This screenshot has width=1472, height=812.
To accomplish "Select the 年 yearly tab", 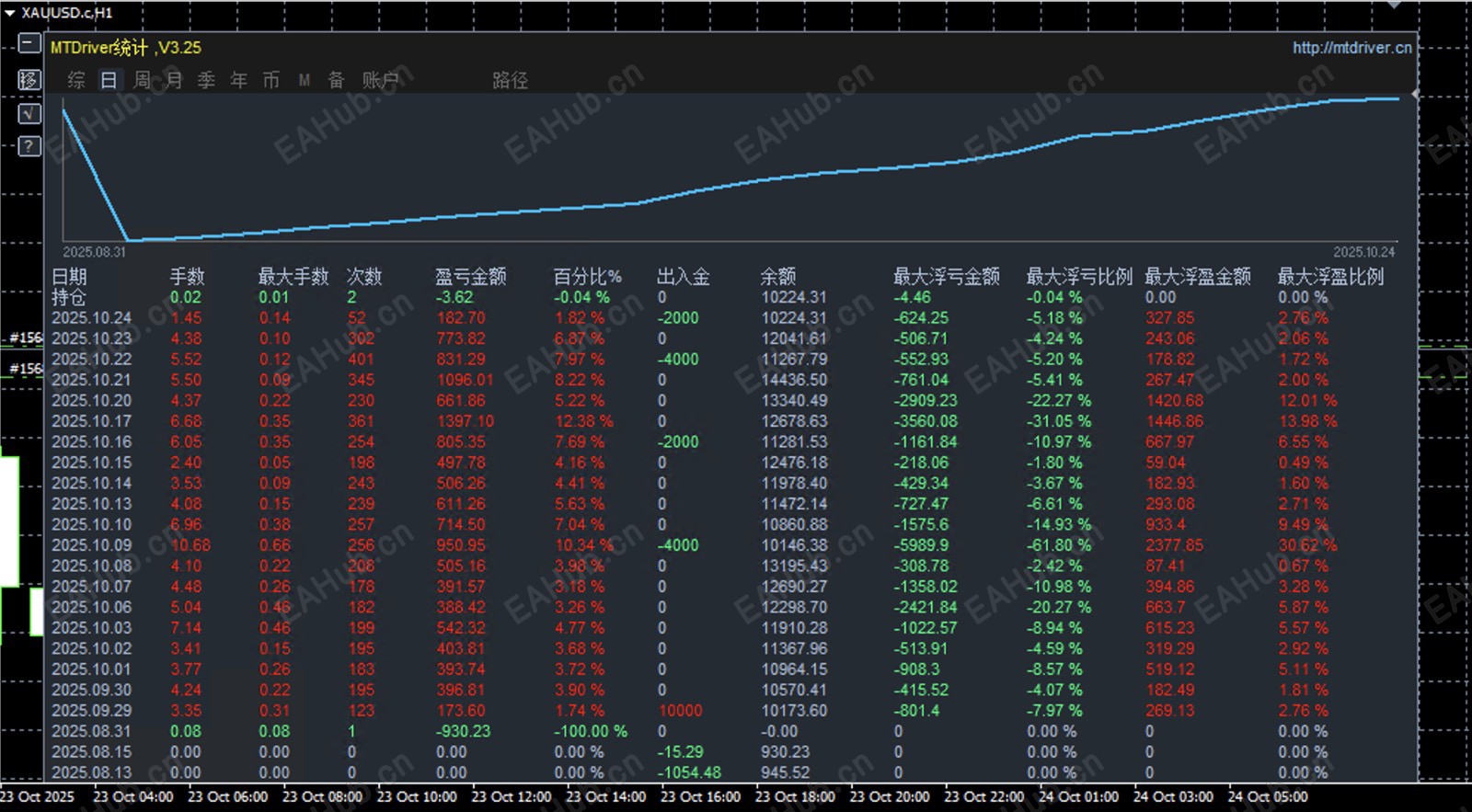I will pos(238,80).
